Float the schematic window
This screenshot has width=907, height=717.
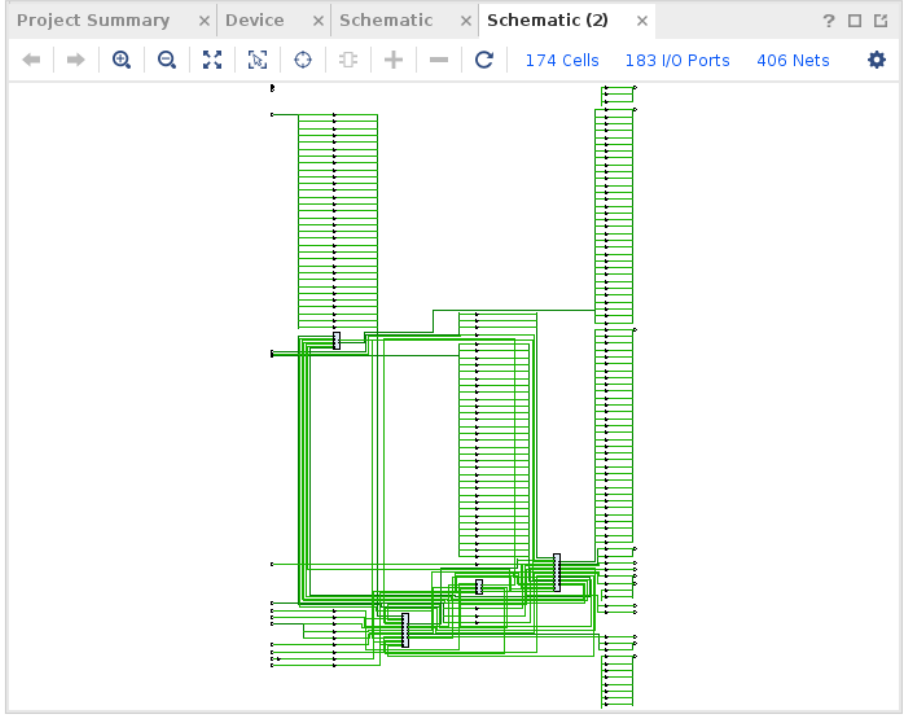point(880,21)
